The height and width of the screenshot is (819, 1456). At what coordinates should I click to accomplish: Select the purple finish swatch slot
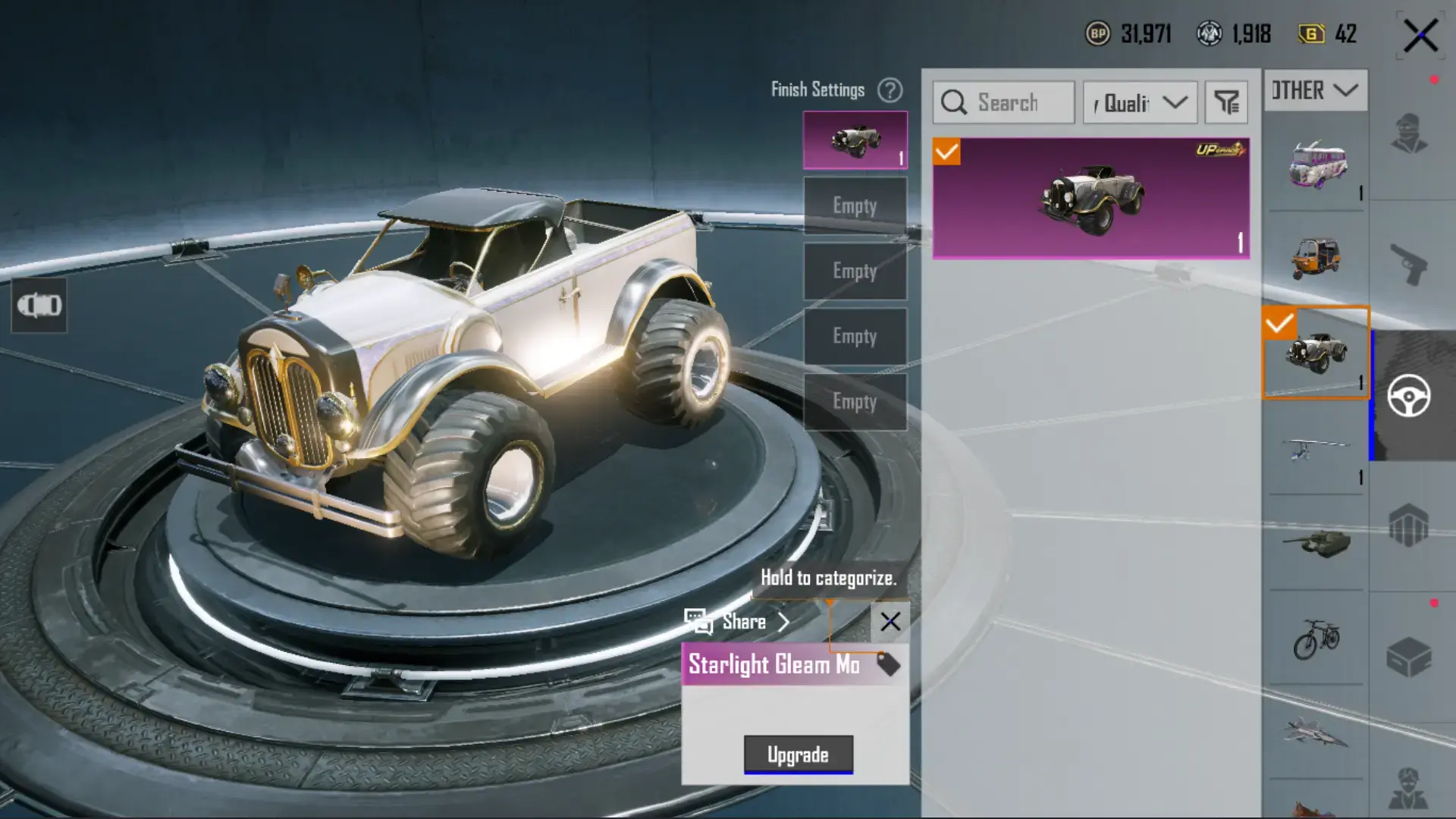click(855, 140)
